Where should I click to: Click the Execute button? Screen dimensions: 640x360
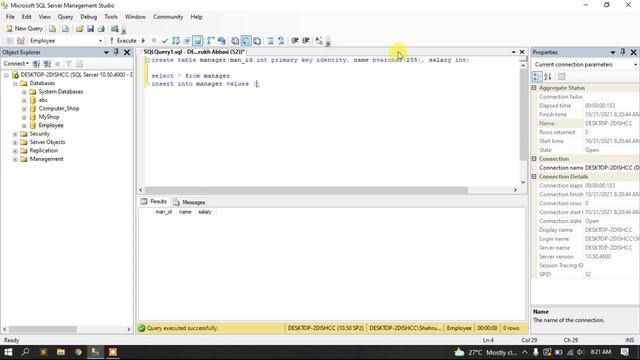pyautogui.click(x=123, y=40)
